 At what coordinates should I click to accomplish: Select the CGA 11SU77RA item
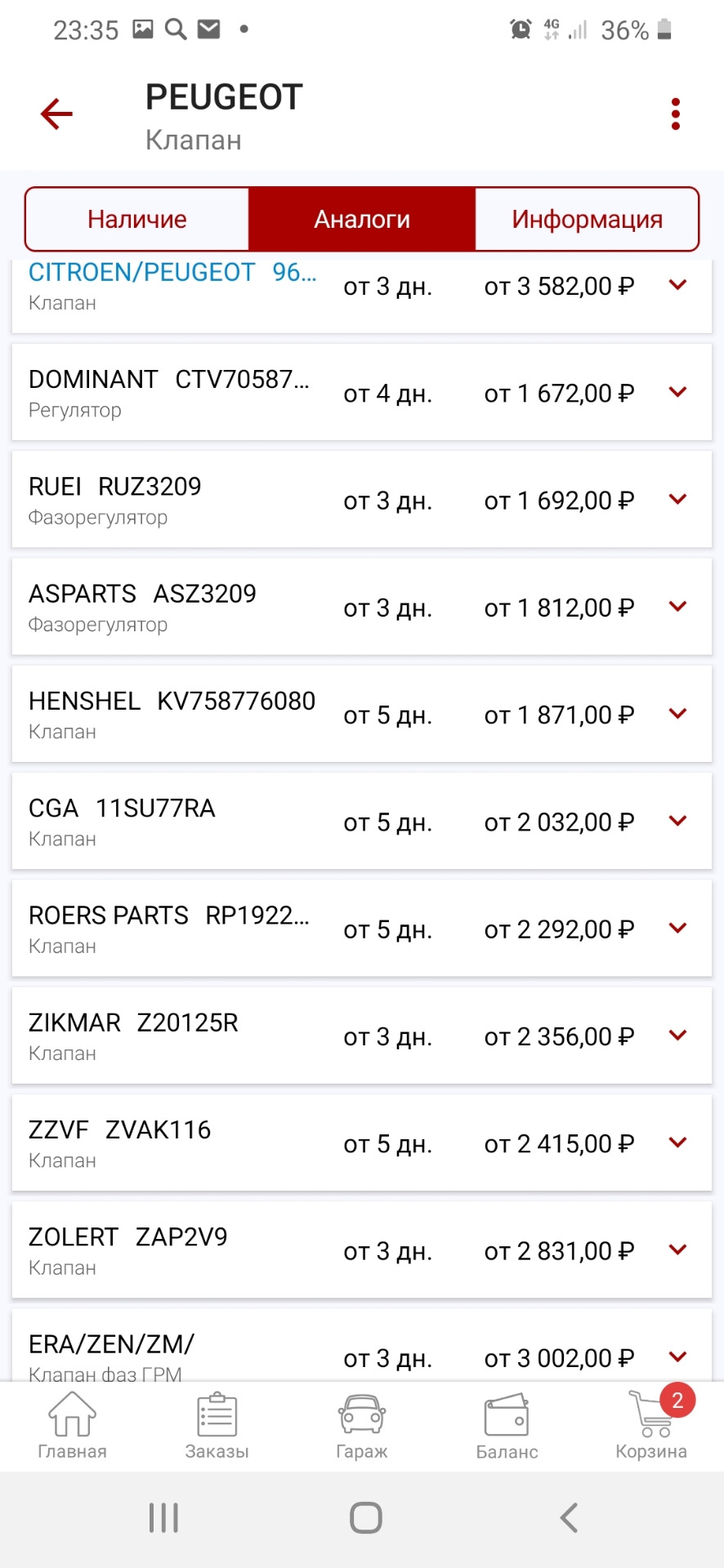[x=362, y=821]
